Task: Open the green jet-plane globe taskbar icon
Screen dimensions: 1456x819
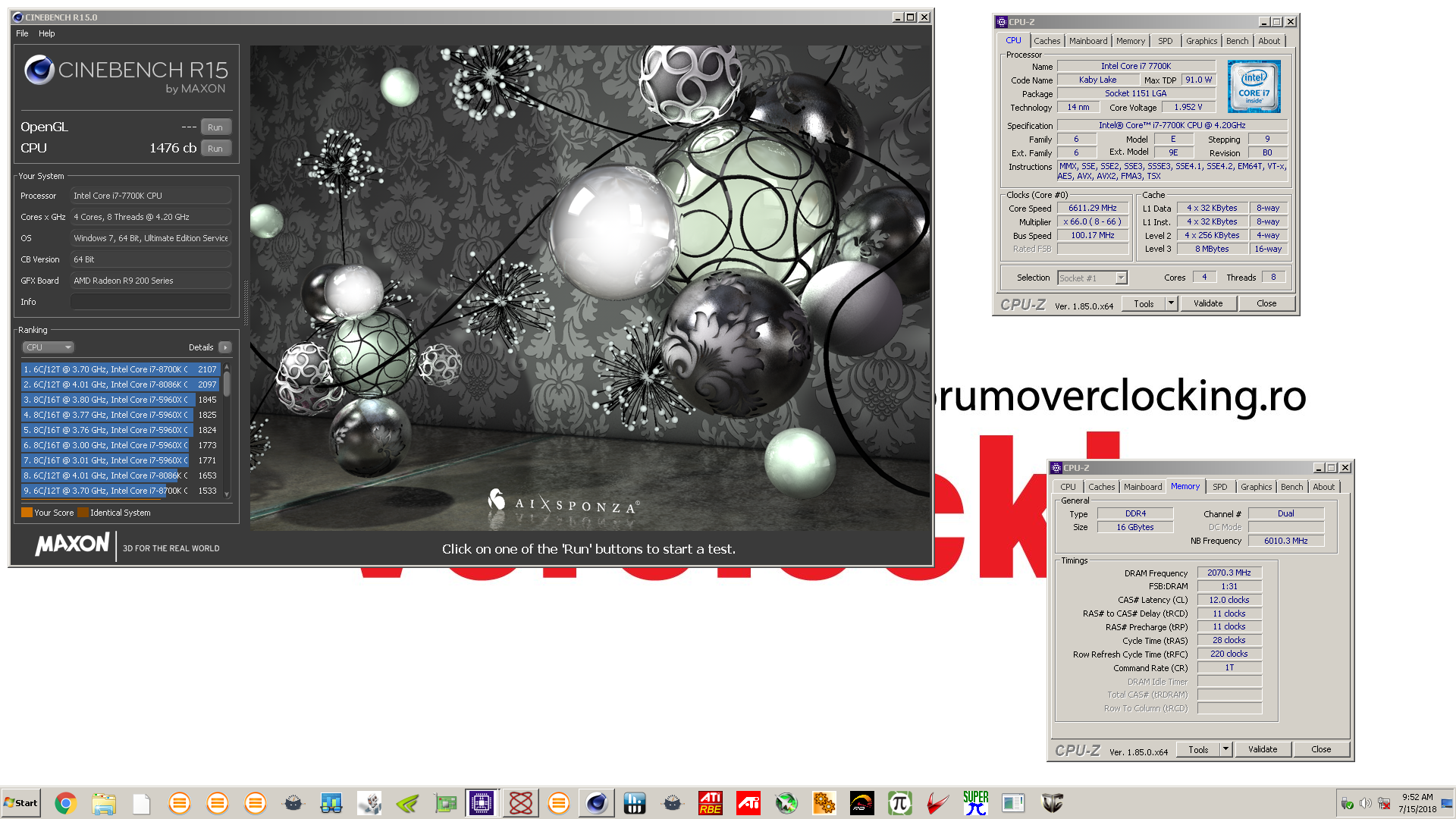Action: tap(786, 803)
